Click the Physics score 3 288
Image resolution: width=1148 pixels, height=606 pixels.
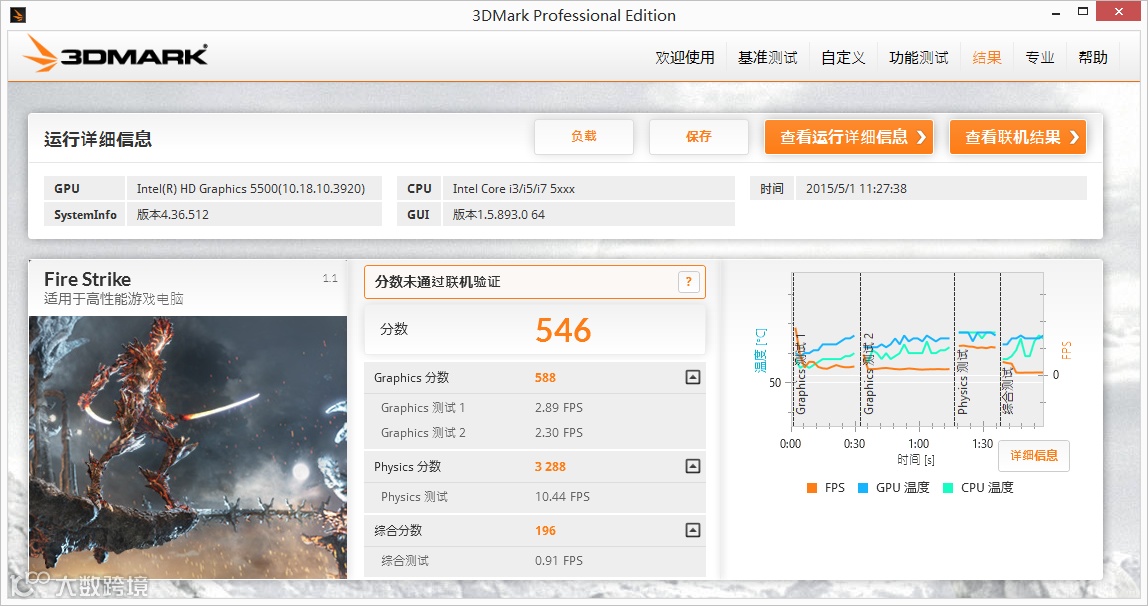point(550,466)
